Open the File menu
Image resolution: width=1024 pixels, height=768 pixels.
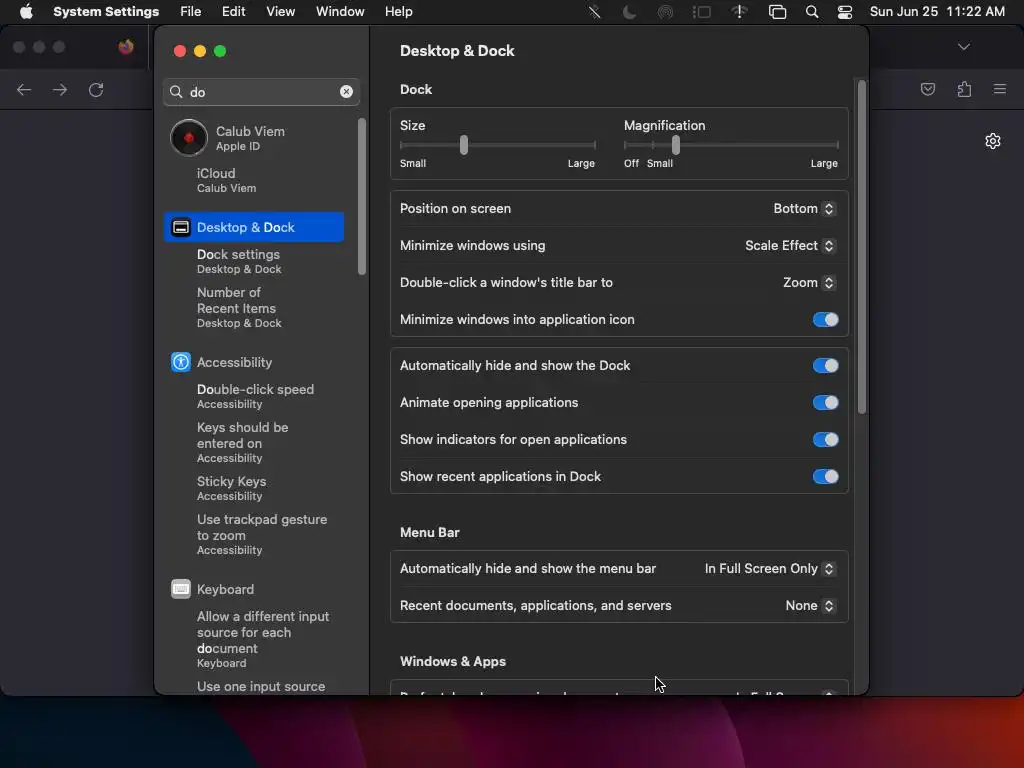191,12
